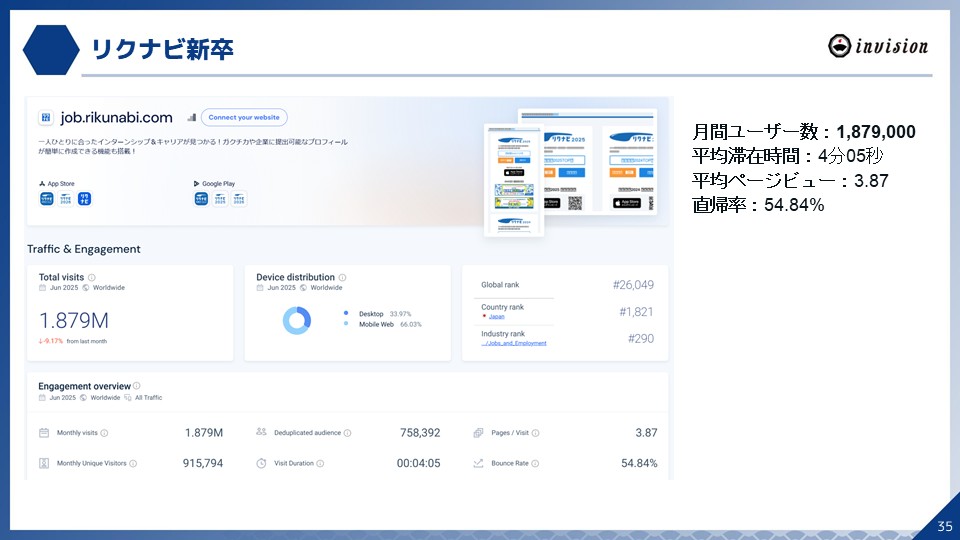Viewport: 960px width, 540px height.
Task: Click the Mobile Web 66.03% legend entry
Action: coord(383,324)
